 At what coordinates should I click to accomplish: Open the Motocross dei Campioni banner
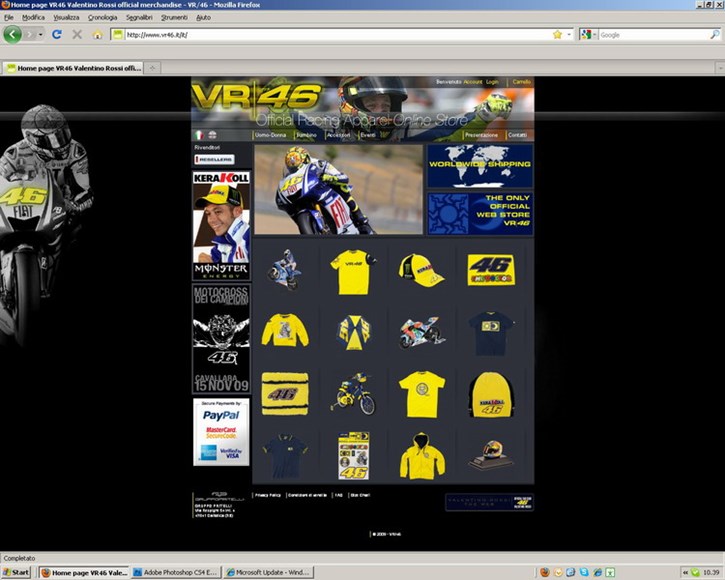coord(221,339)
